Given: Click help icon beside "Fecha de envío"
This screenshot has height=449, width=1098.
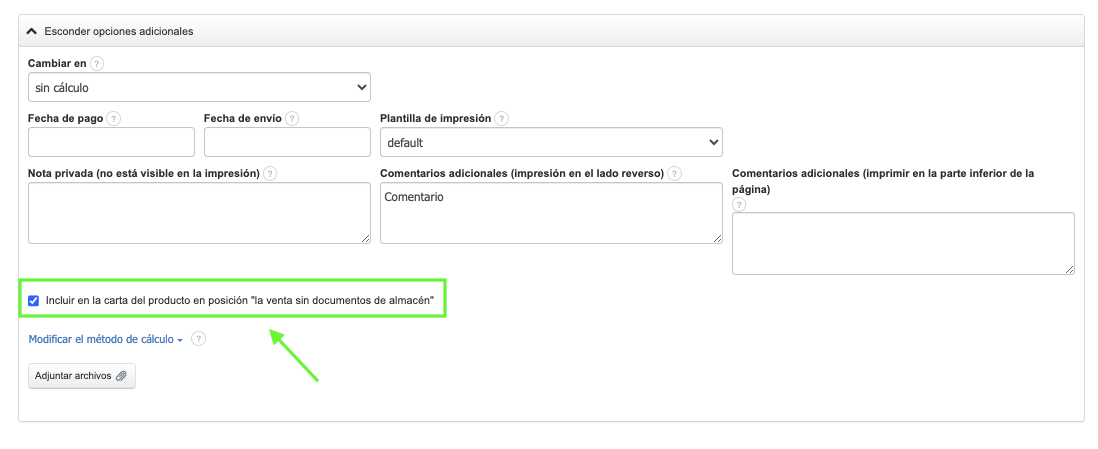Looking at the screenshot, I should [x=292, y=118].
